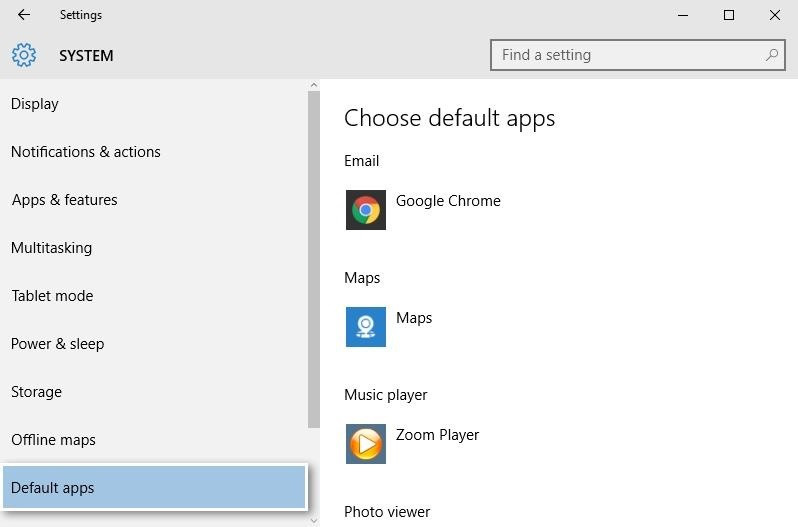Open Power & sleep settings
Image resolution: width=798 pixels, height=527 pixels.
(x=58, y=344)
